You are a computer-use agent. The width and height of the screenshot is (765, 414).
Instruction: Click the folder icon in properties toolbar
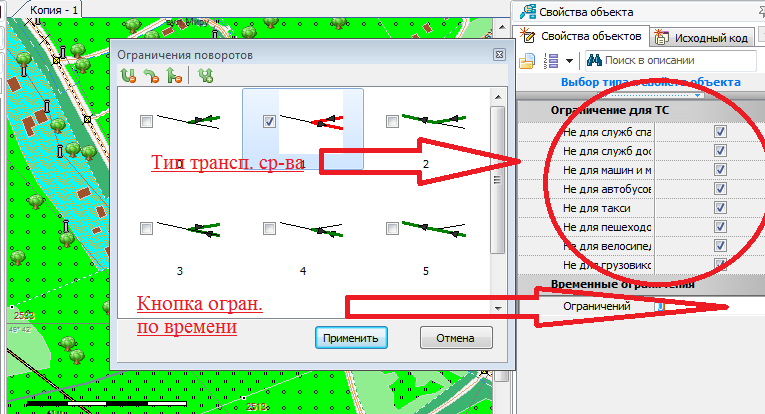click(528, 62)
